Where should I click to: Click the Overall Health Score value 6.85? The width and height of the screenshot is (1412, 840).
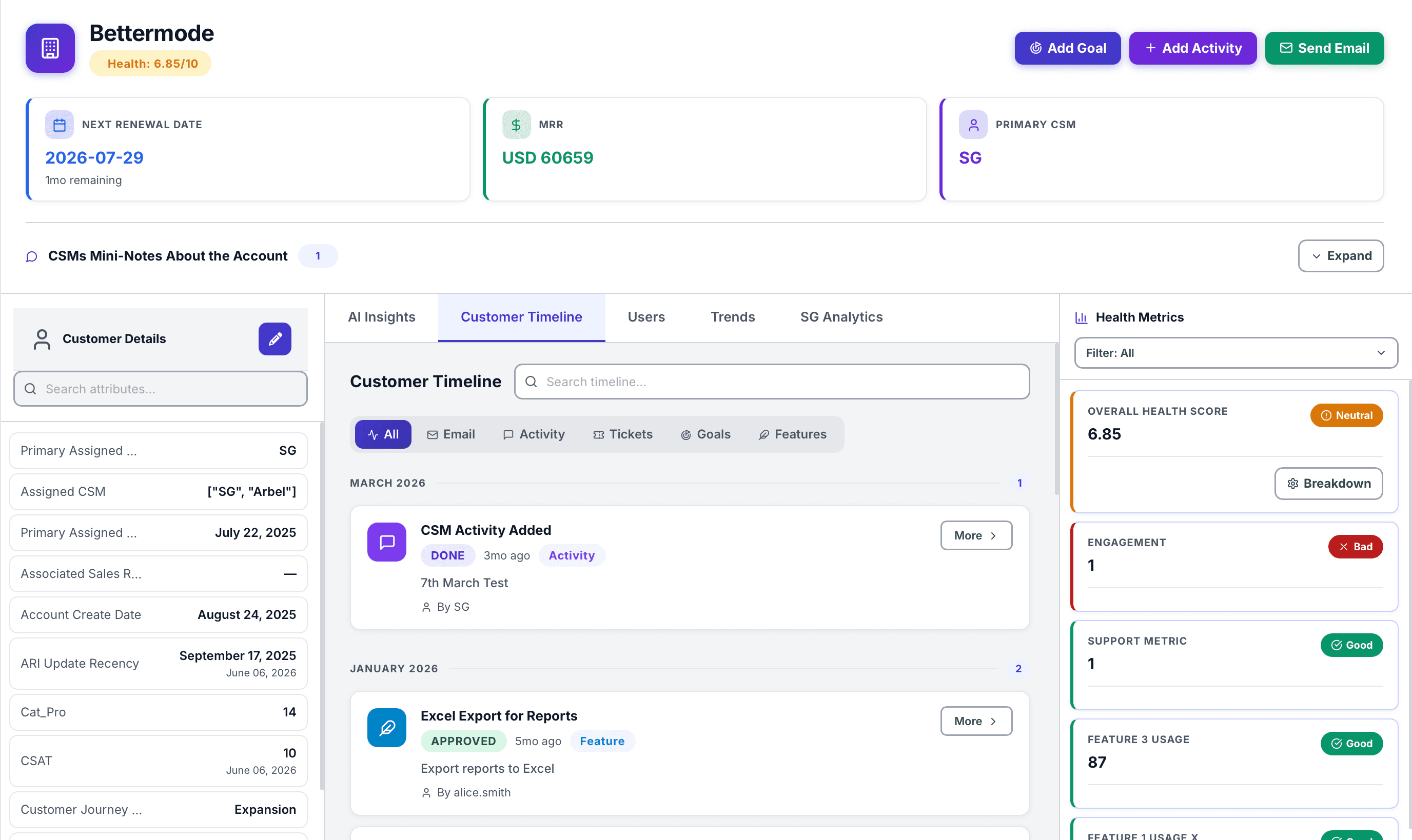point(1104,434)
